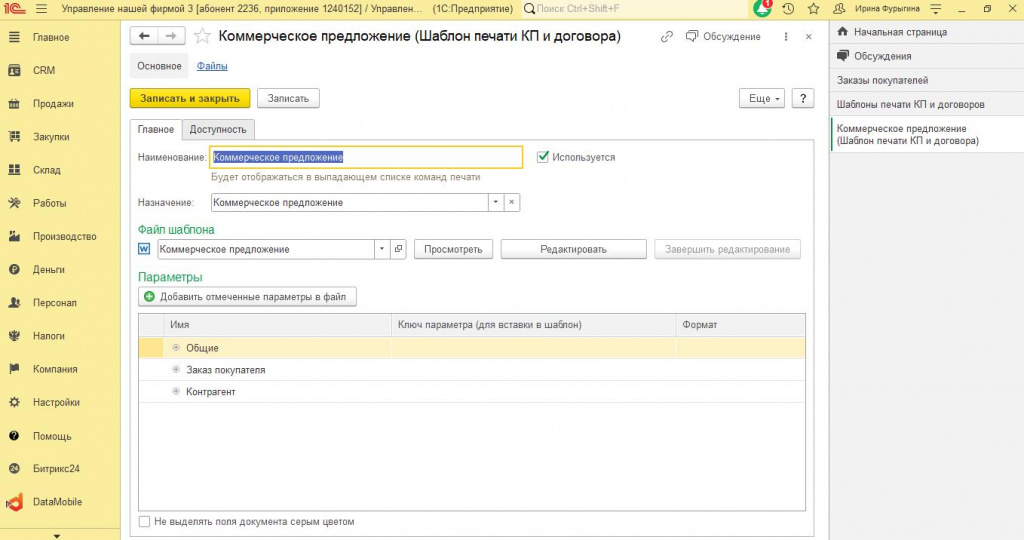Screen dimensions: 1024x540
Task: Click the Word file type icon
Action: pyautogui.click(x=144, y=249)
